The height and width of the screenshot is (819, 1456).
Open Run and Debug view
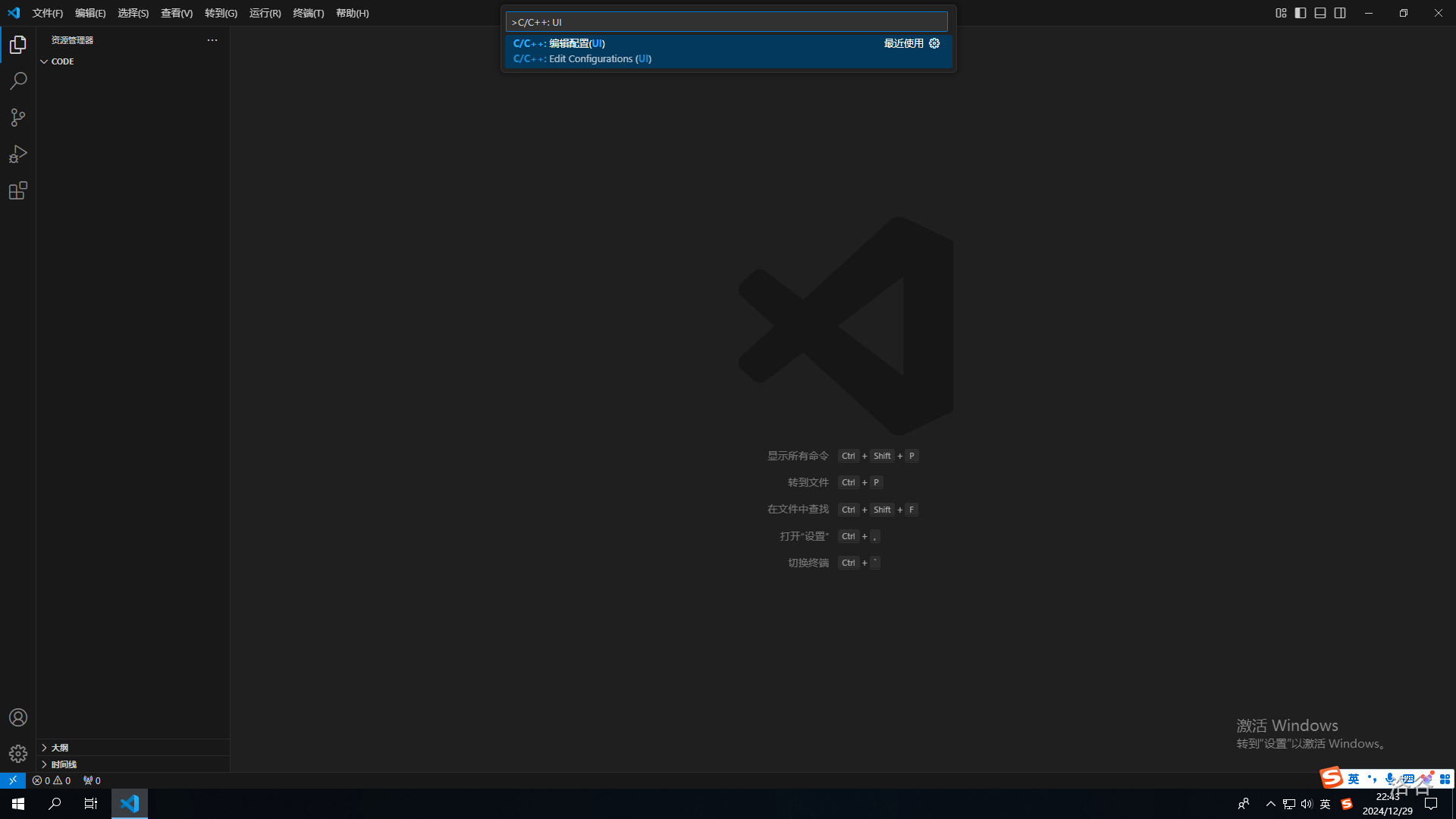18,154
